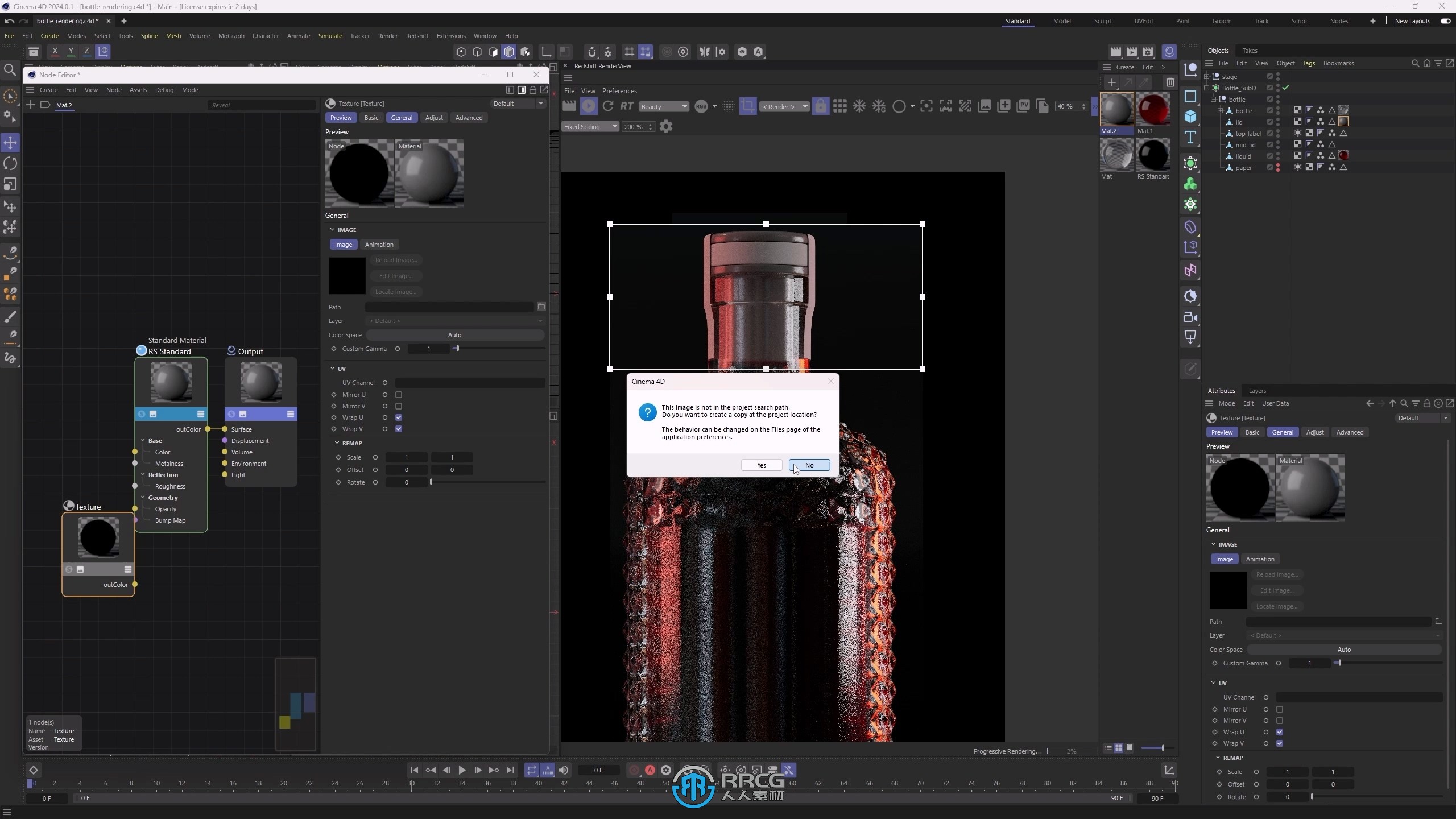This screenshot has height=819, width=1456.
Task: Disable Wrap V checkbox in Node Editor
Action: [x=399, y=429]
